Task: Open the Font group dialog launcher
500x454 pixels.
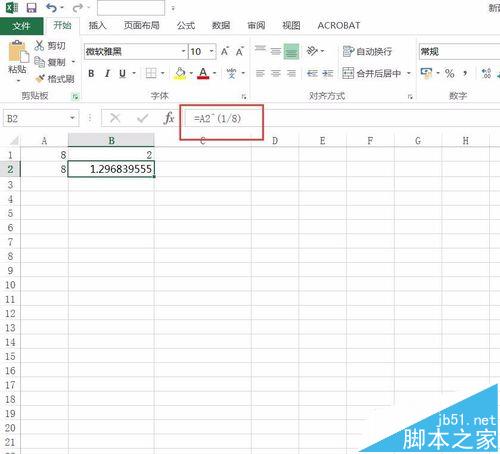Action: coord(244,97)
